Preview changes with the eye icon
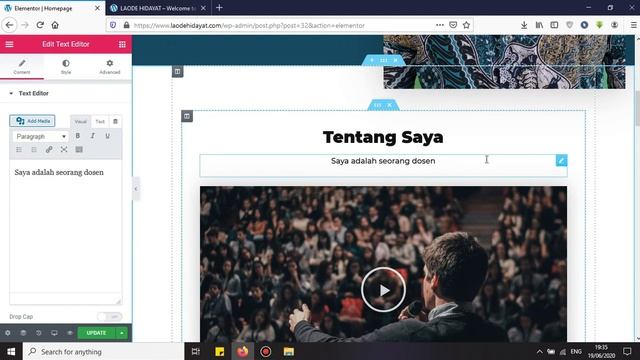The width and height of the screenshot is (640, 360). [x=70, y=333]
